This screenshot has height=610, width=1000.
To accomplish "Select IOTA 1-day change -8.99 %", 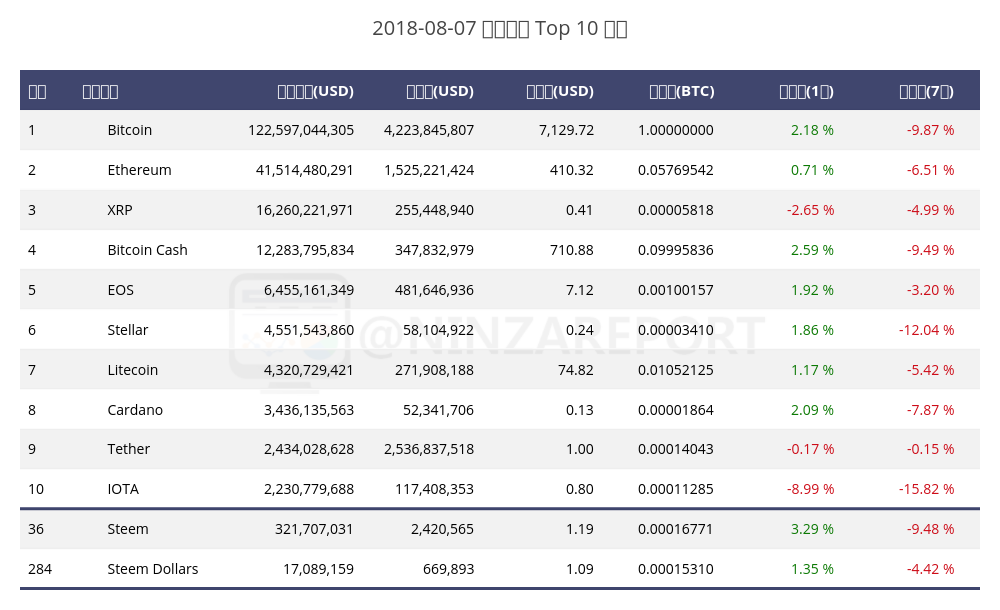I will (x=810, y=489).
